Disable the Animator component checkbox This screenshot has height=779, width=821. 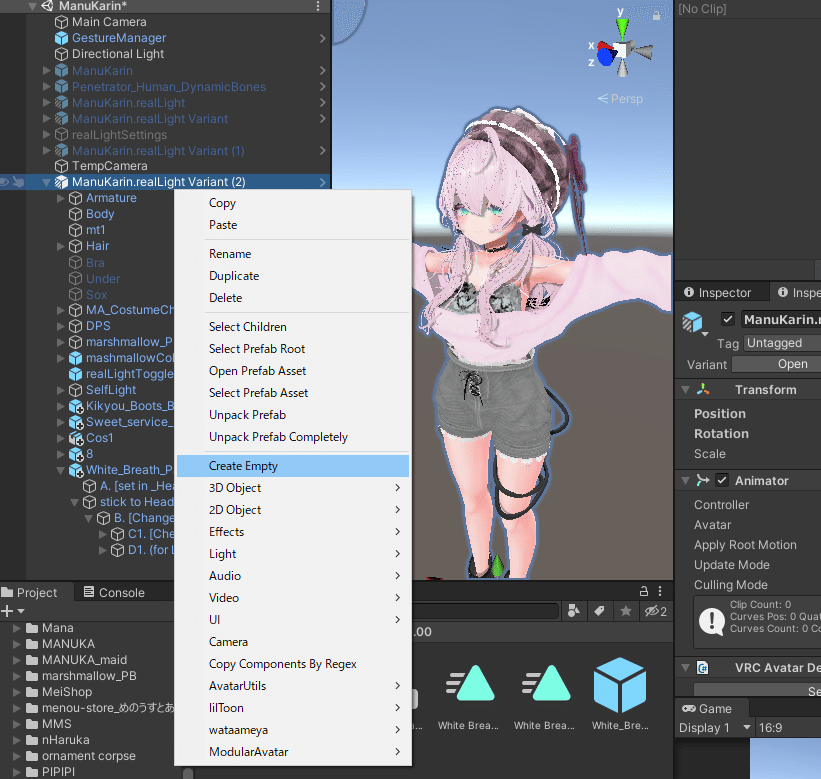click(722, 480)
